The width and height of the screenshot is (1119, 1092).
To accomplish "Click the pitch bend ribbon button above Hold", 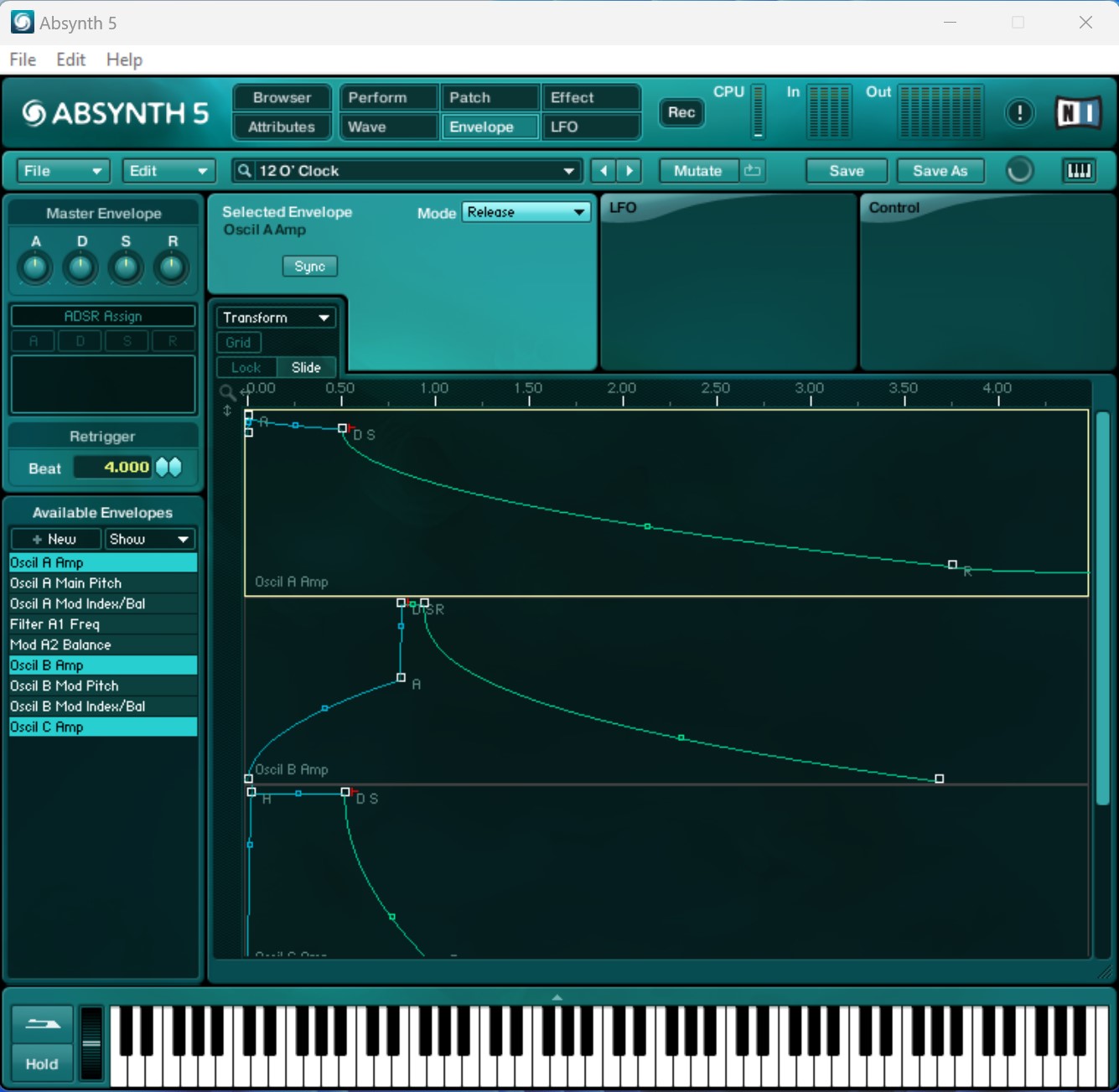I will 42,1024.
